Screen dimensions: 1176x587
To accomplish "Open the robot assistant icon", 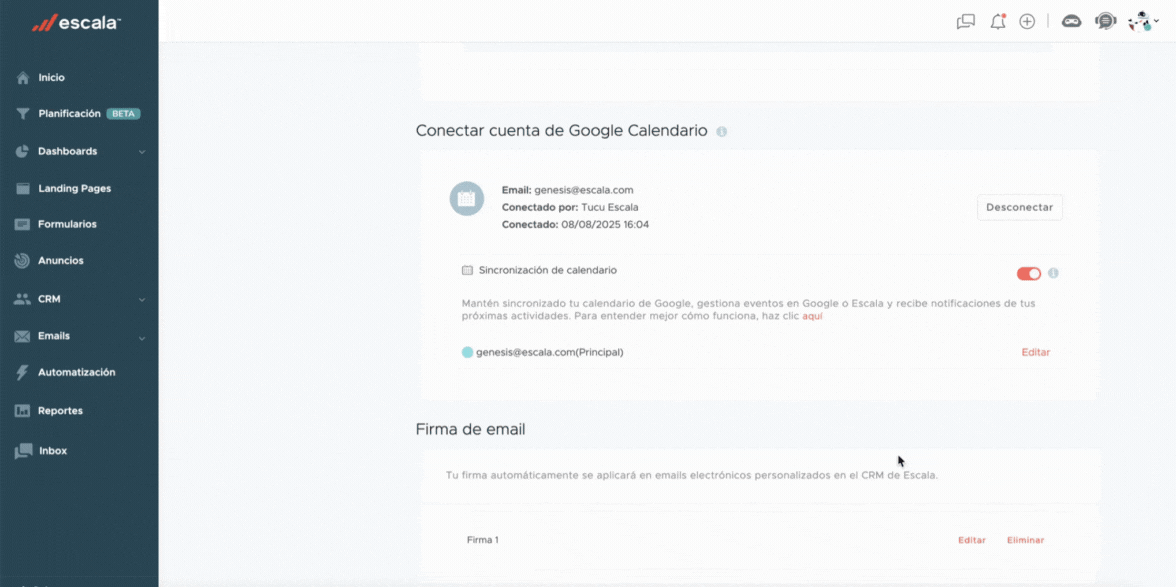I will point(1071,21).
